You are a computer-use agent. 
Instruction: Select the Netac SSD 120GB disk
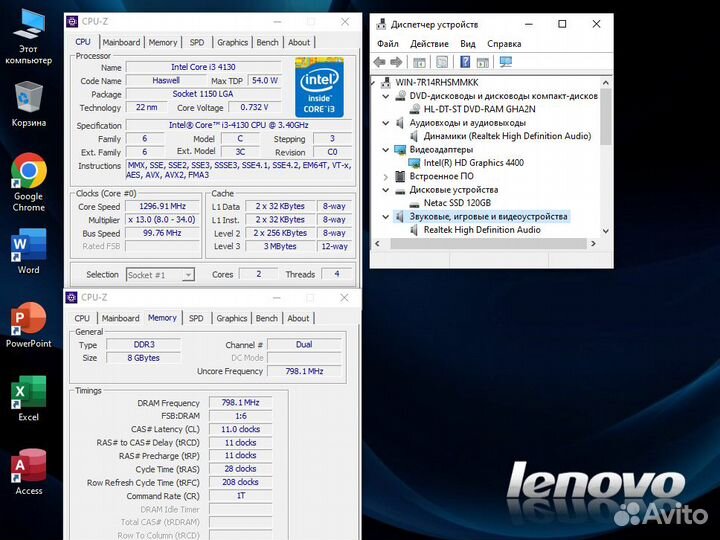[x=457, y=203]
